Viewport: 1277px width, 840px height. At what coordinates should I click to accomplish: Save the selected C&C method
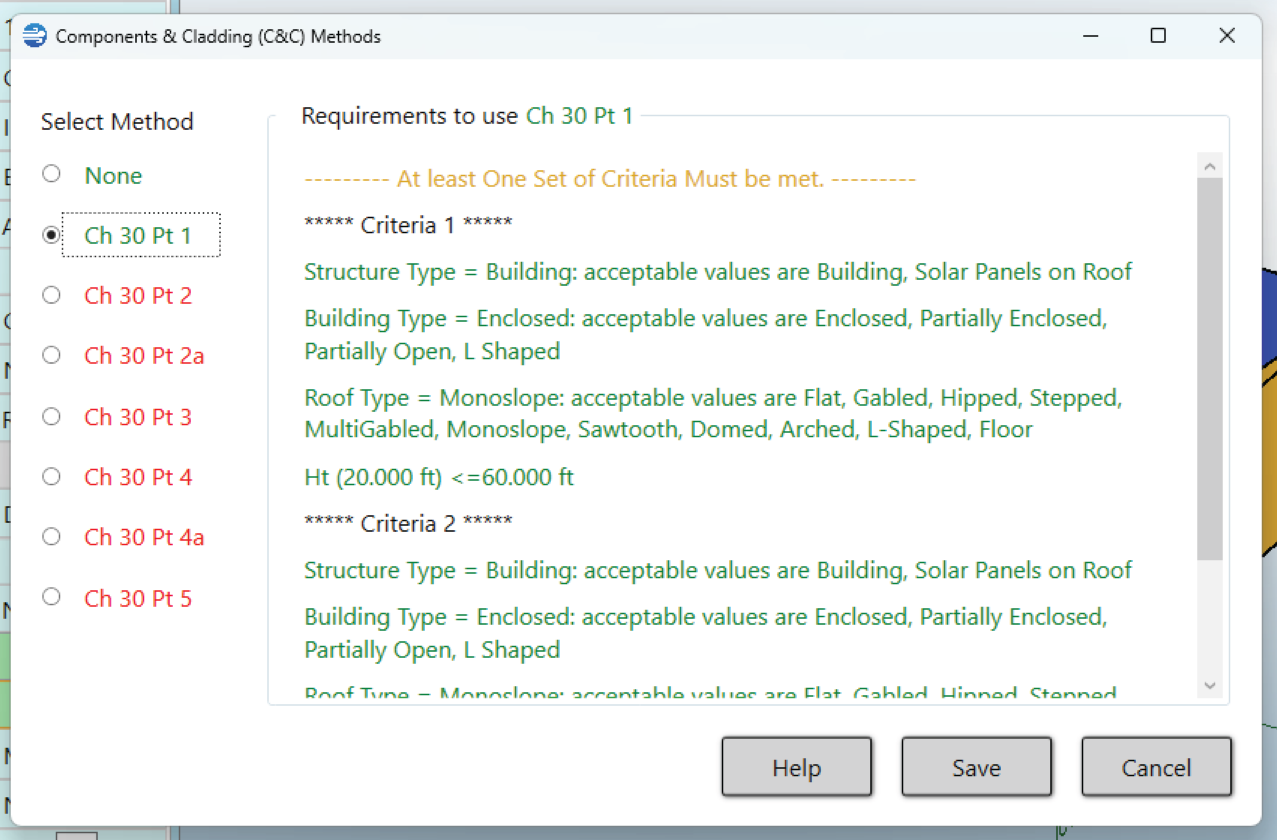click(x=976, y=768)
